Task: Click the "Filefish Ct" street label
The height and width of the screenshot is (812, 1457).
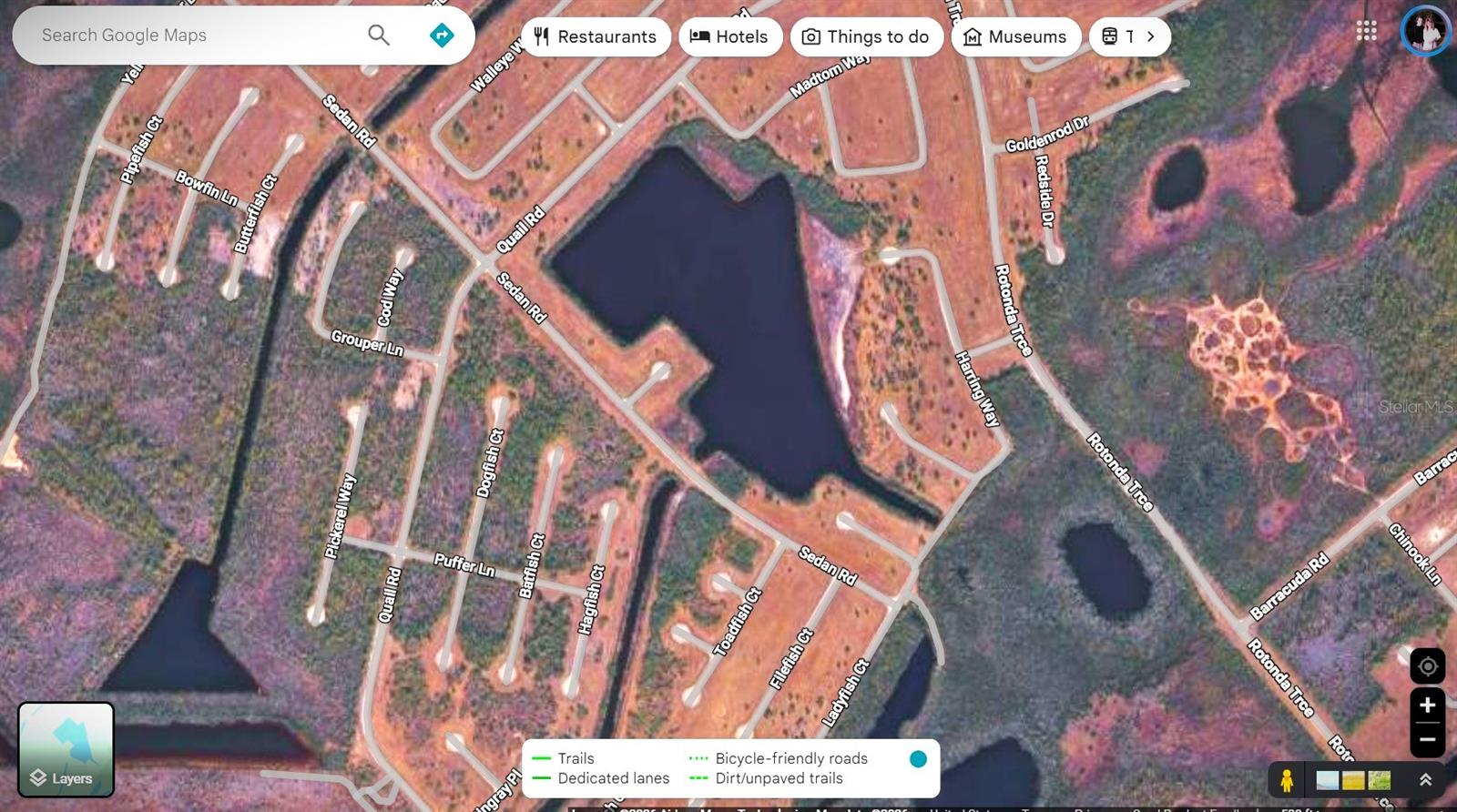Action: 790,659
